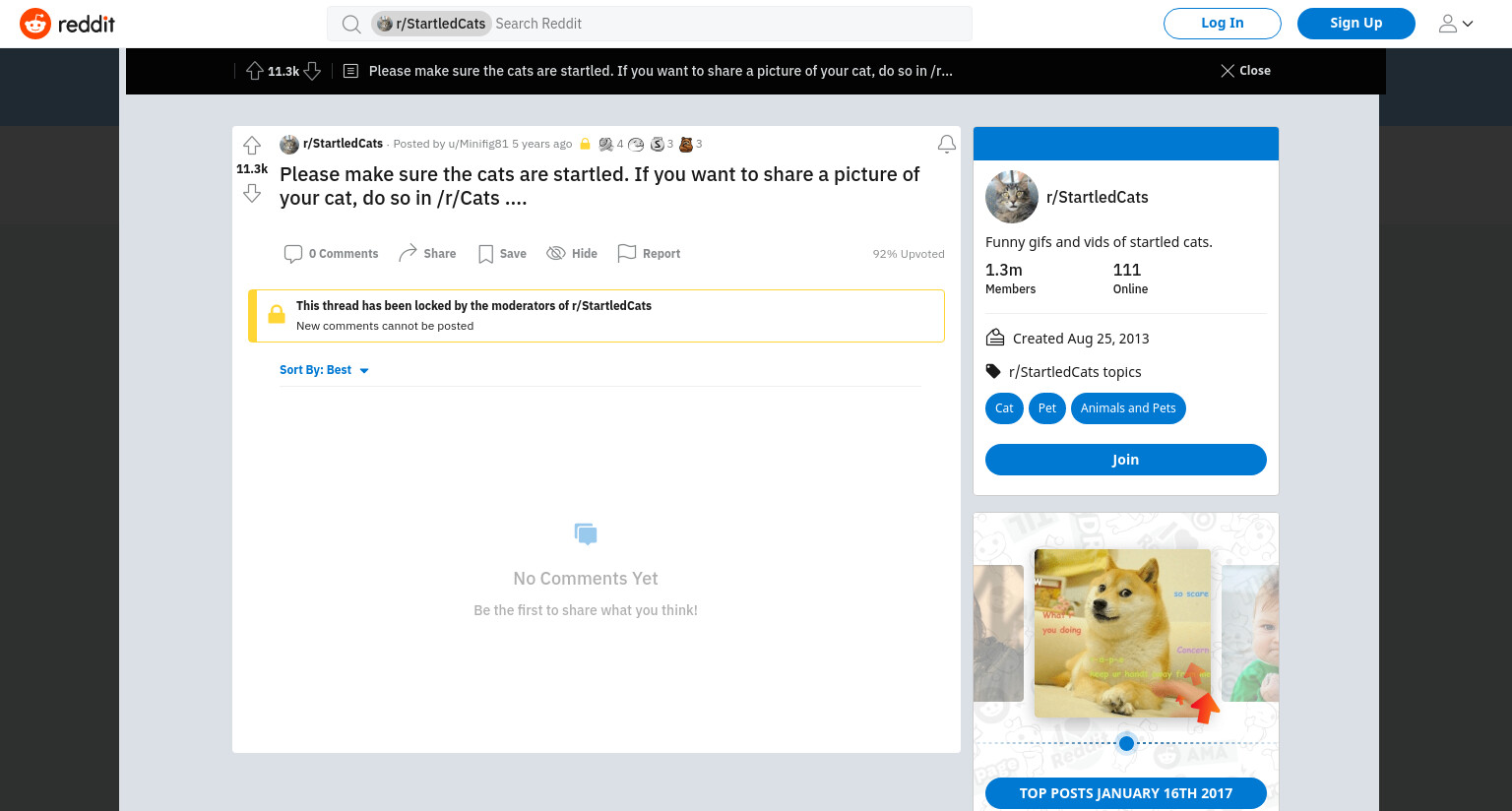The width and height of the screenshot is (1512, 811).
Task: Click the r/StartledCats search scope chip
Action: (x=431, y=24)
